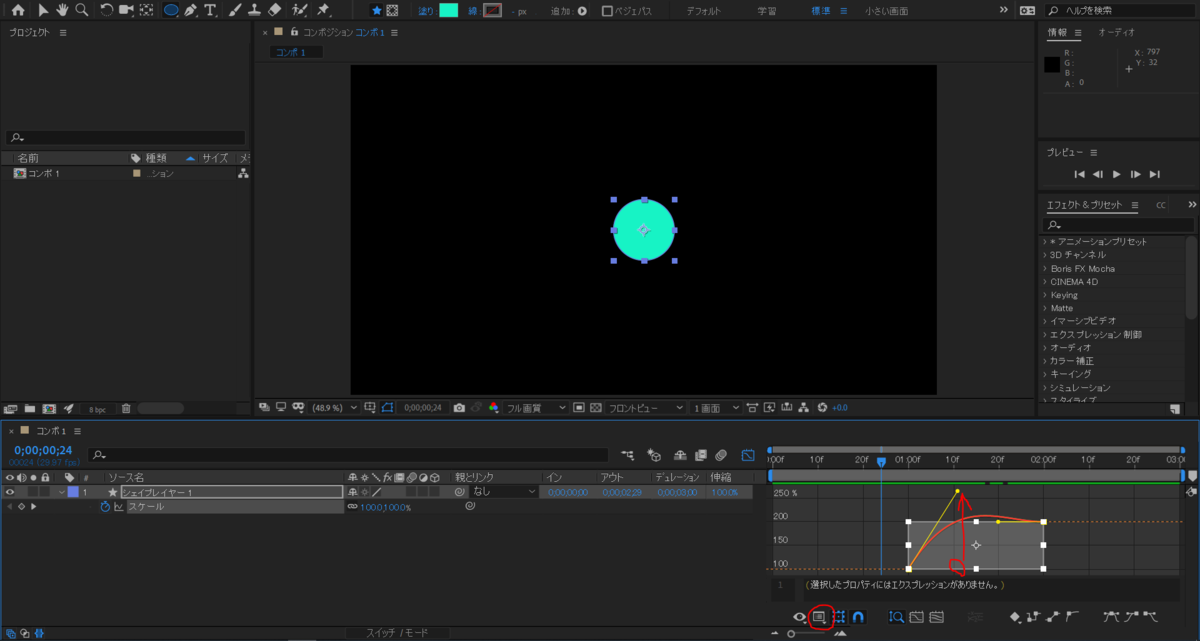Select the Hand tool
Viewport: 1200px width, 641px height.
[62, 10]
